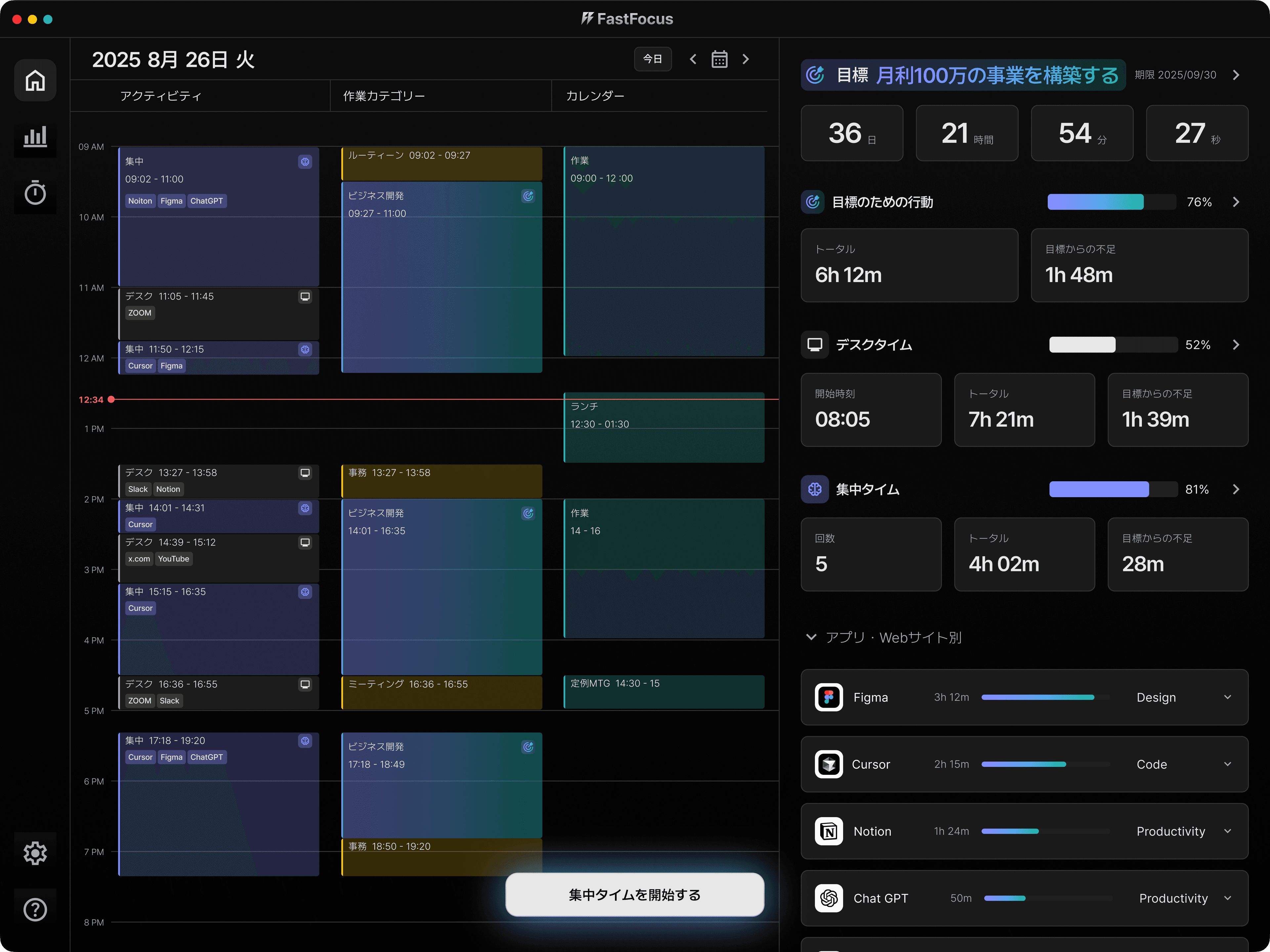Viewport: 1270px width, 952px height.
Task: Open the stopwatch timer sidebar icon
Action: [x=35, y=193]
